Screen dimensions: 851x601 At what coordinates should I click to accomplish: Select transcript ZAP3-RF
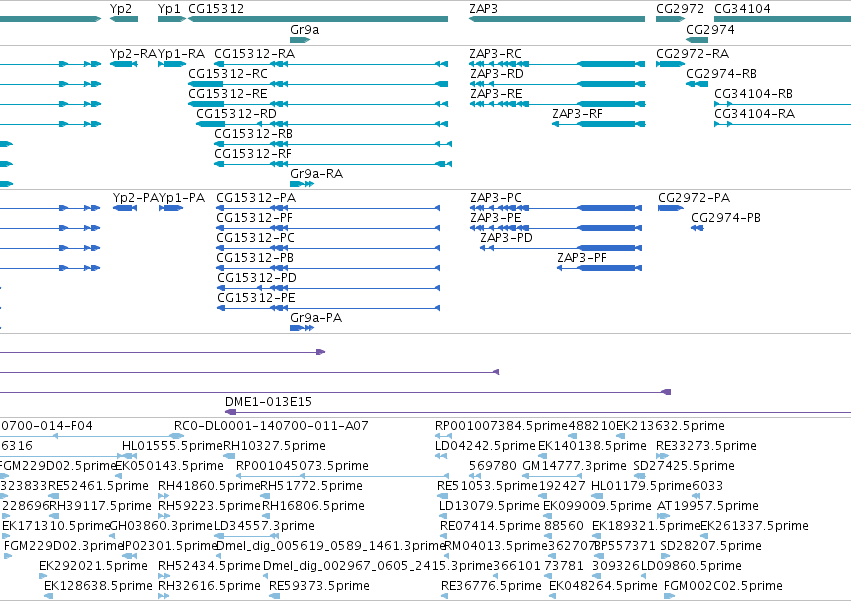click(577, 114)
